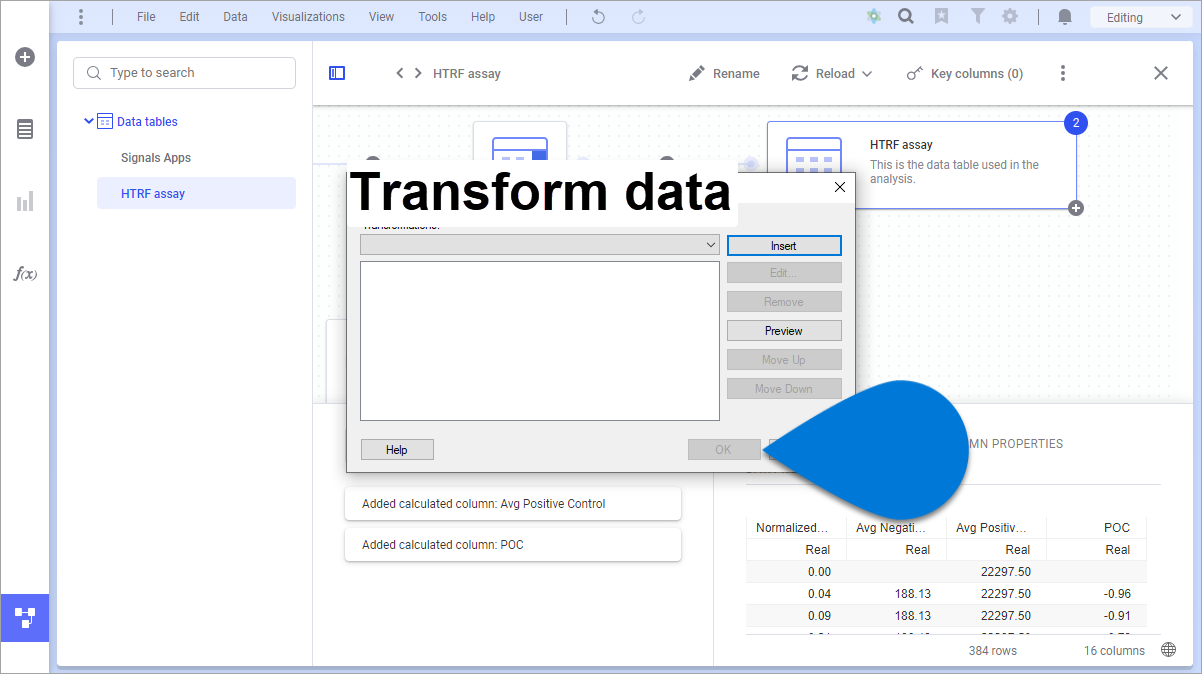Click the Type to search field
The image size is (1202, 674).
coord(184,73)
